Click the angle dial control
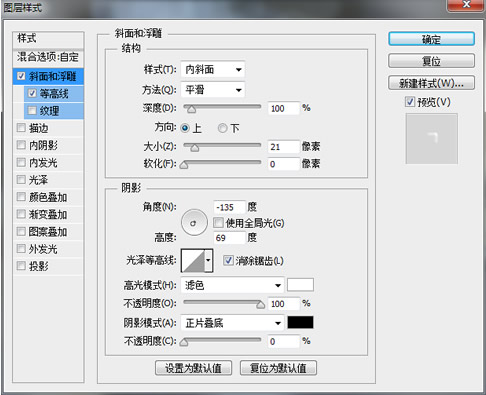Viewport: 486px width, 395px height. pos(194,223)
